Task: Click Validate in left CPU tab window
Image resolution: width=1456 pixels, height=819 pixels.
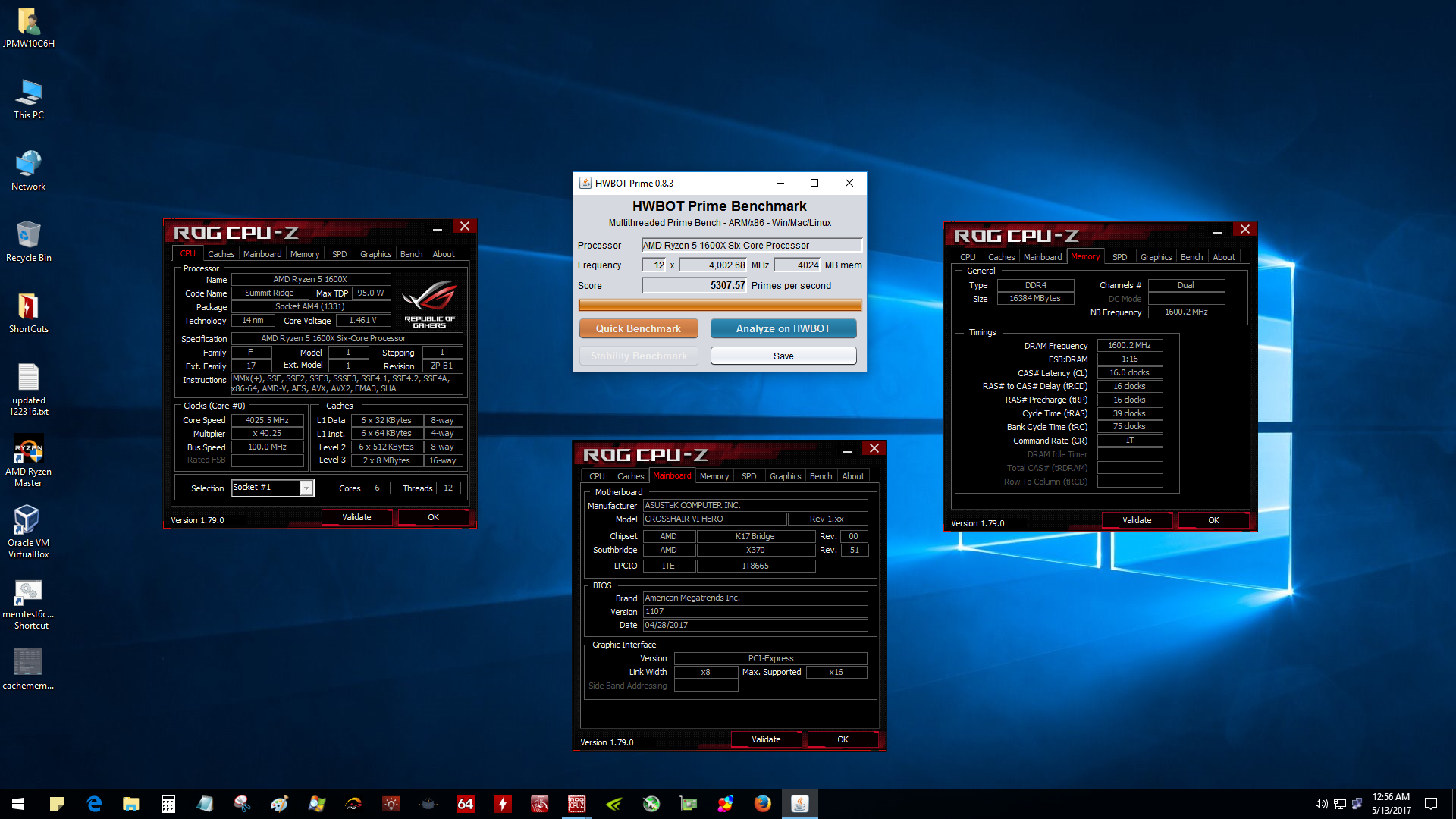Action: [x=356, y=517]
